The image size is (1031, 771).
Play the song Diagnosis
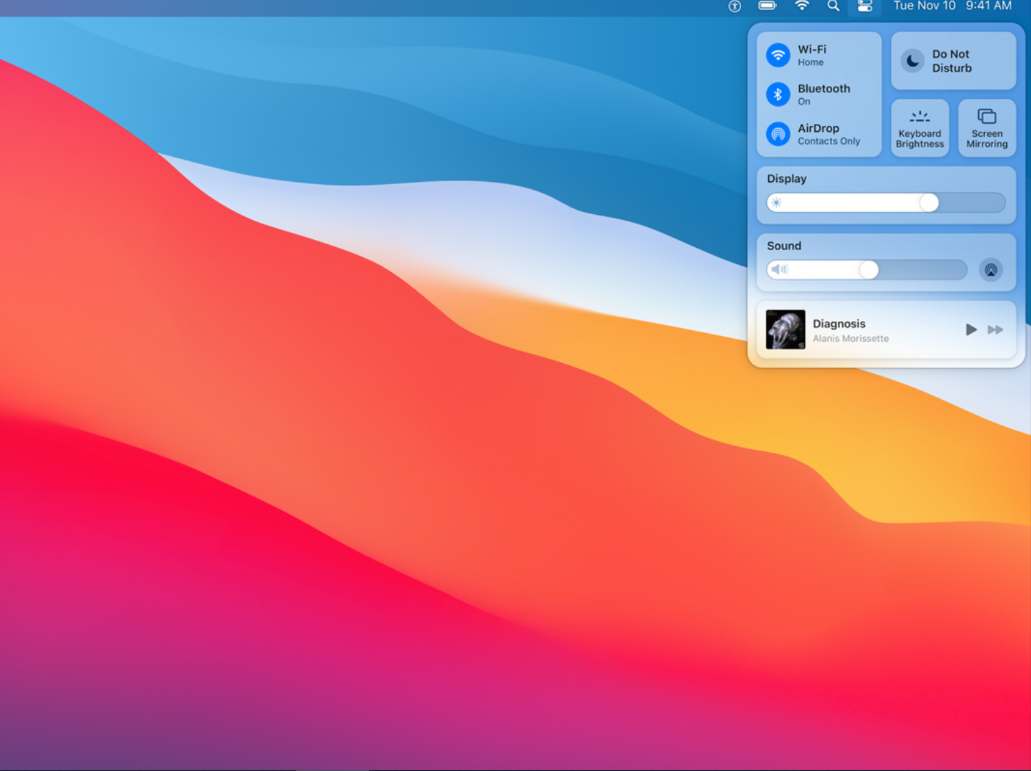[970, 329]
